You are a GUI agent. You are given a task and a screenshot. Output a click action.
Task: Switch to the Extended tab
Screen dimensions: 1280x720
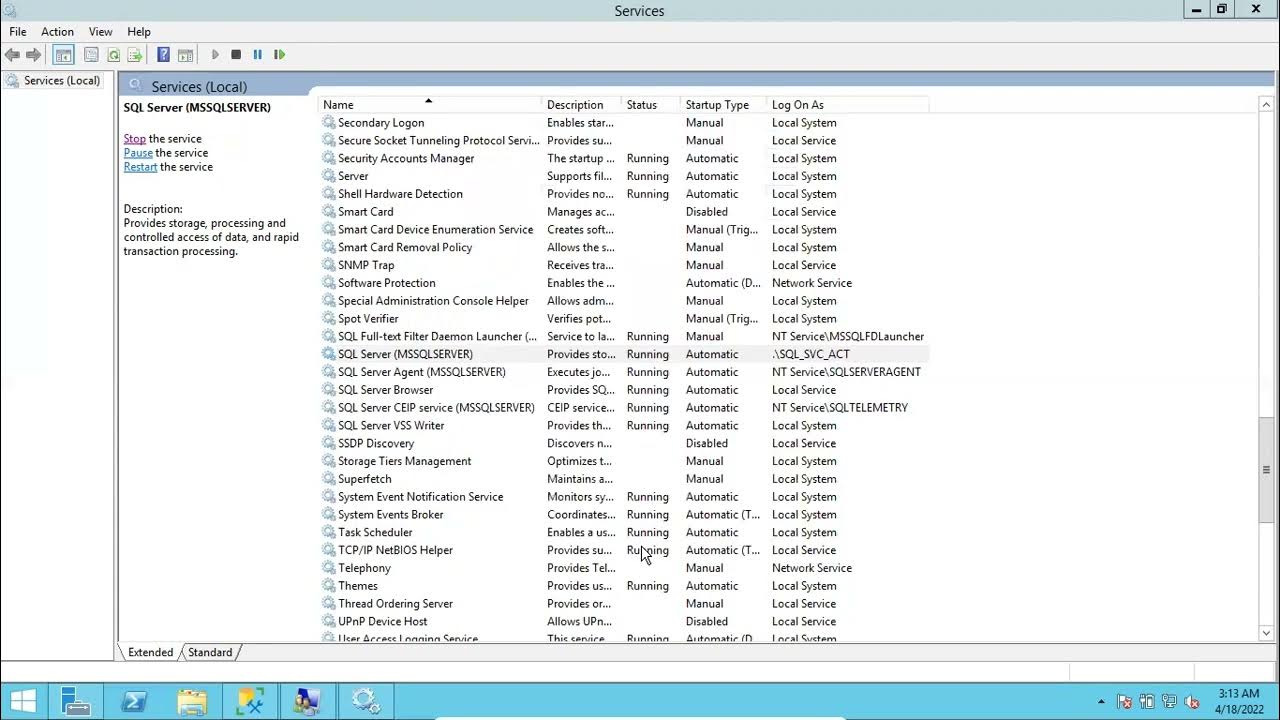(x=150, y=652)
